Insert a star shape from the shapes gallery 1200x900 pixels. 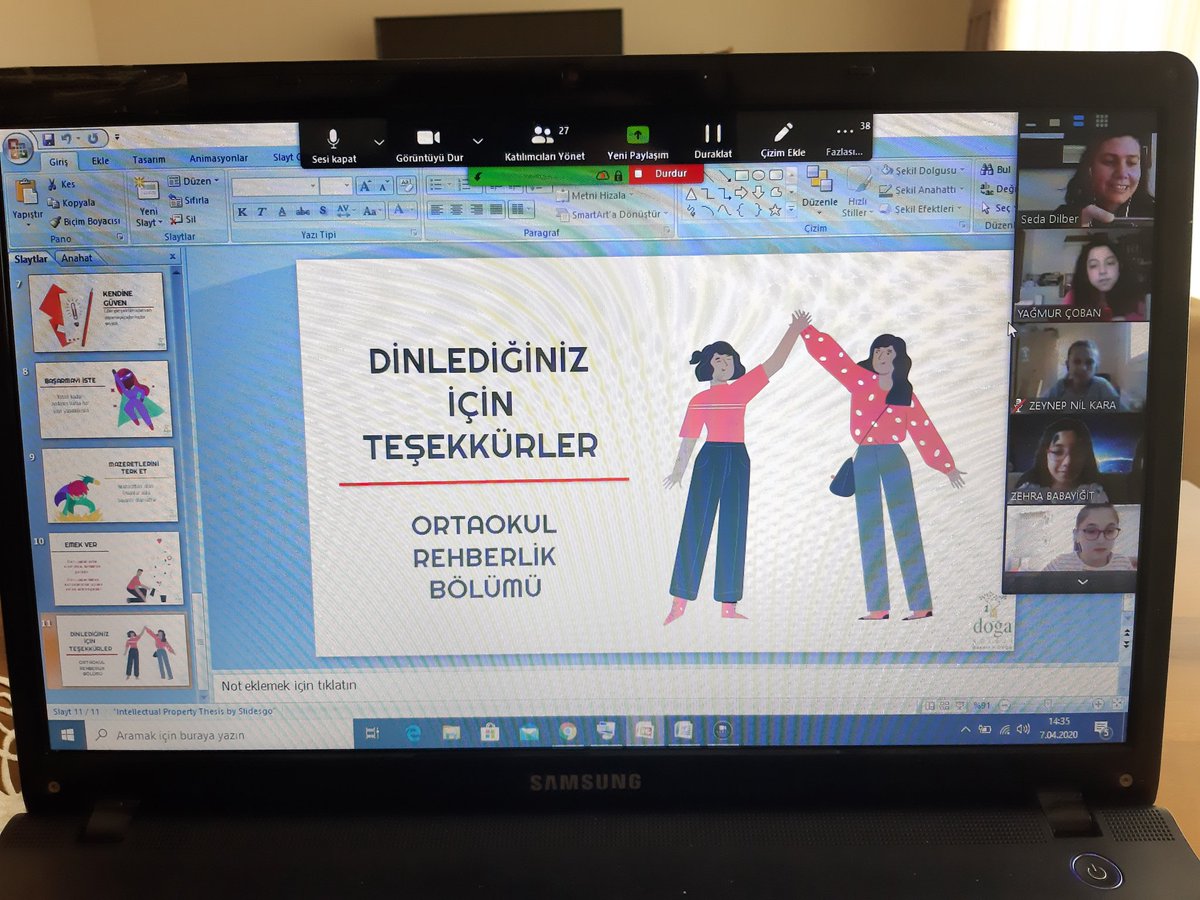coord(775,209)
